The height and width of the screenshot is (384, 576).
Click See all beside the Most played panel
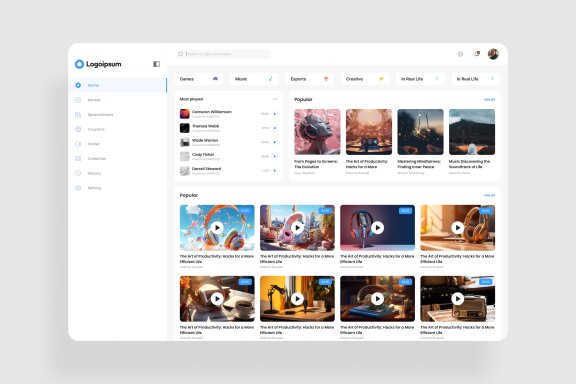(489, 100)
